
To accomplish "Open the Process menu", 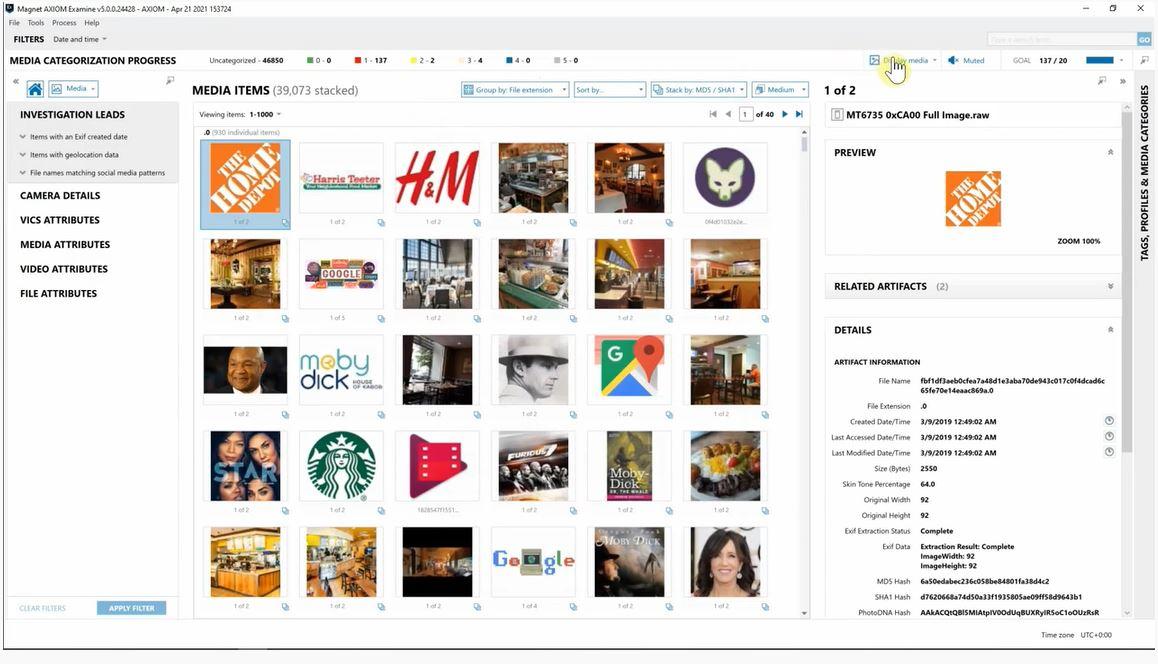I will point(64,23).
